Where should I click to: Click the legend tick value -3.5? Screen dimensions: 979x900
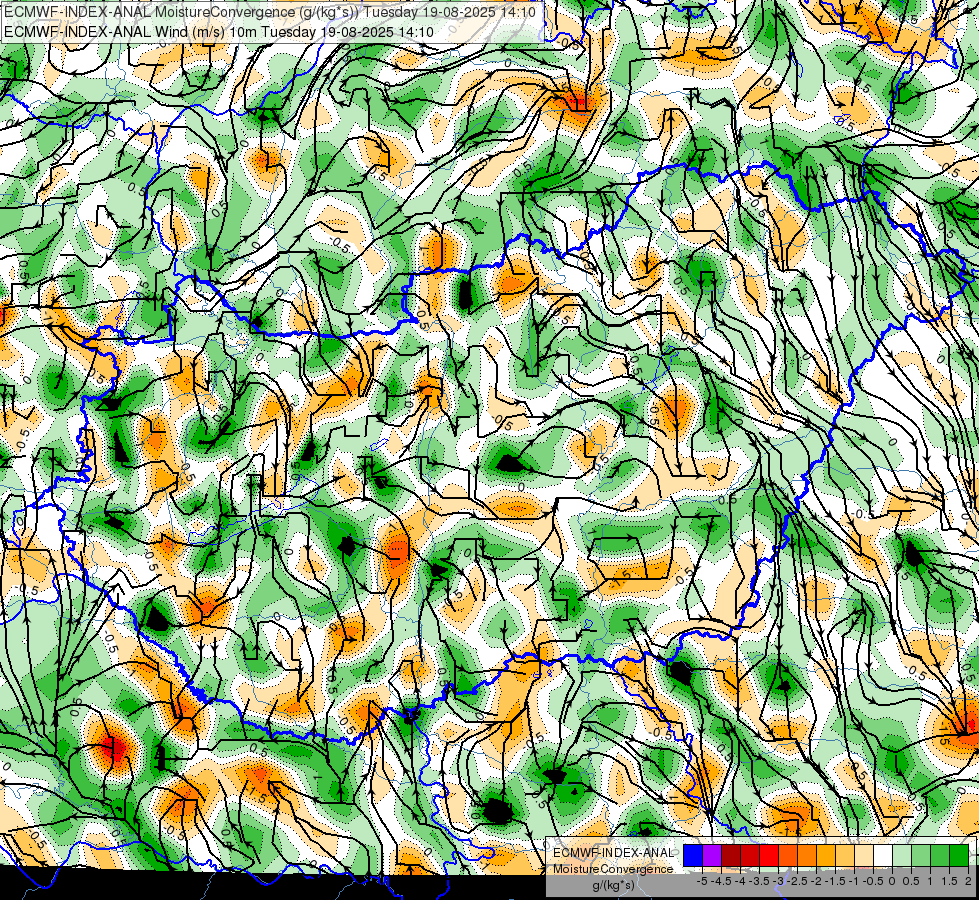tap(759, 881)
